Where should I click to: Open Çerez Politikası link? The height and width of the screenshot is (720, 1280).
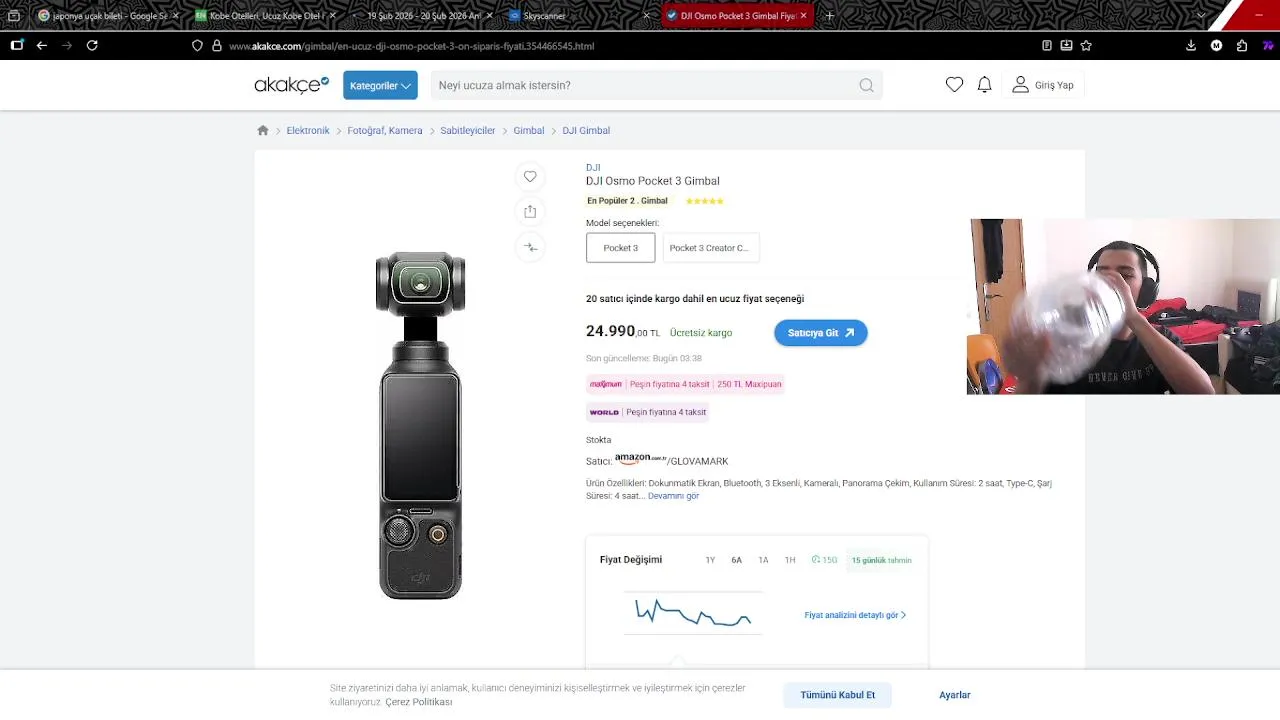tap(419, 702)
